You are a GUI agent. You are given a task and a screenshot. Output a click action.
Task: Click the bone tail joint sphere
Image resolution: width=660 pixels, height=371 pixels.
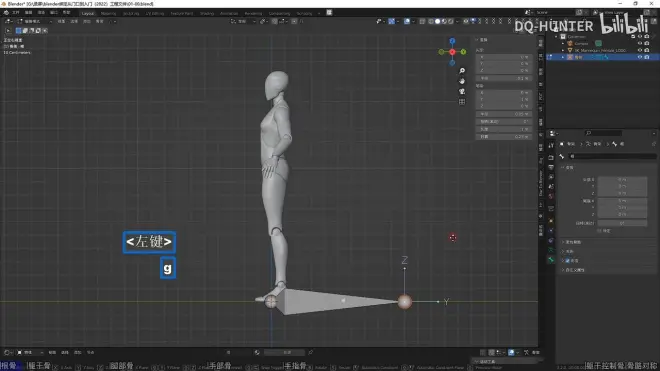tap(405, 302)
